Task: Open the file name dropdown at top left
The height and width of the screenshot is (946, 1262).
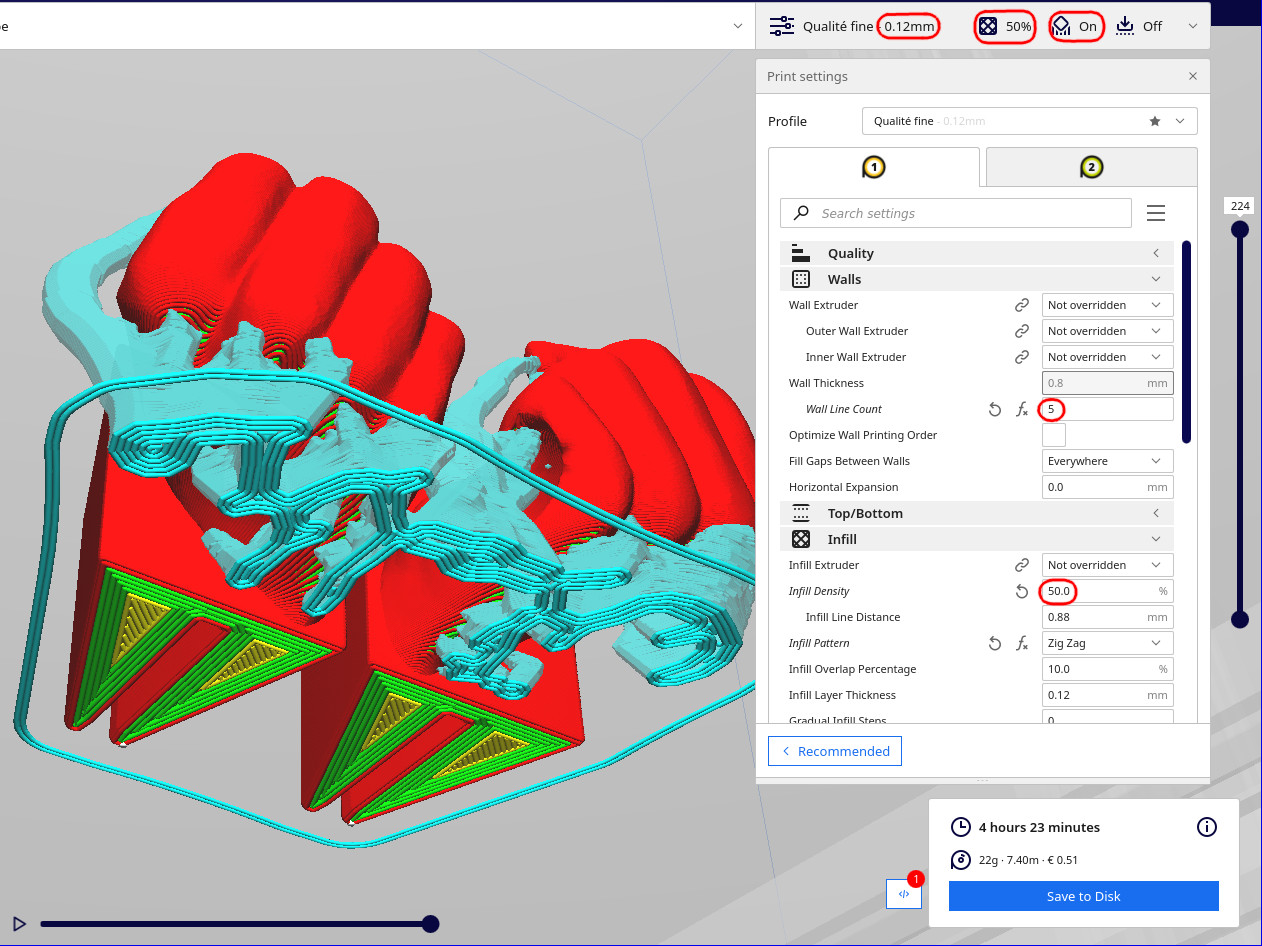Action: [x=737, y=26]
